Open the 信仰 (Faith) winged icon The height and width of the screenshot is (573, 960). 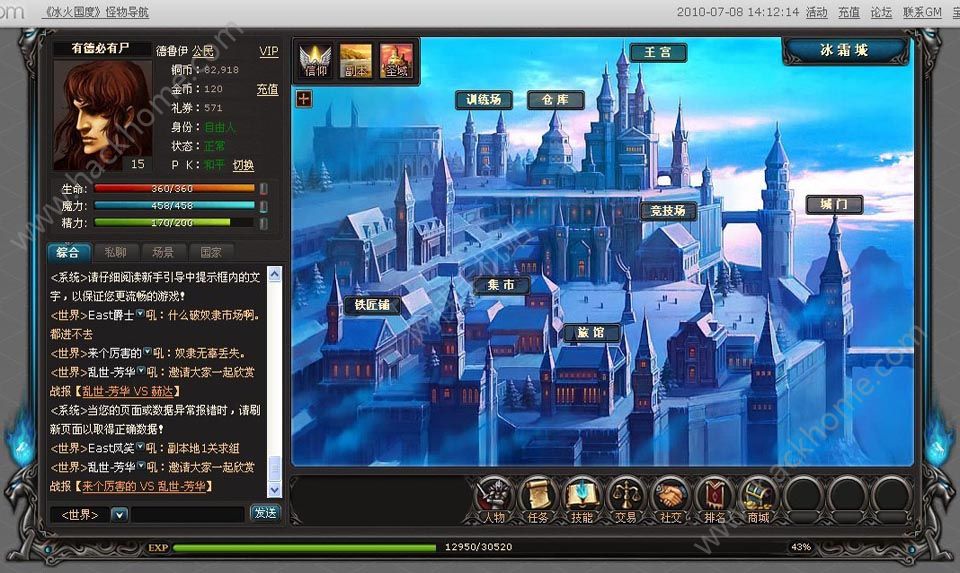(315, 61)
